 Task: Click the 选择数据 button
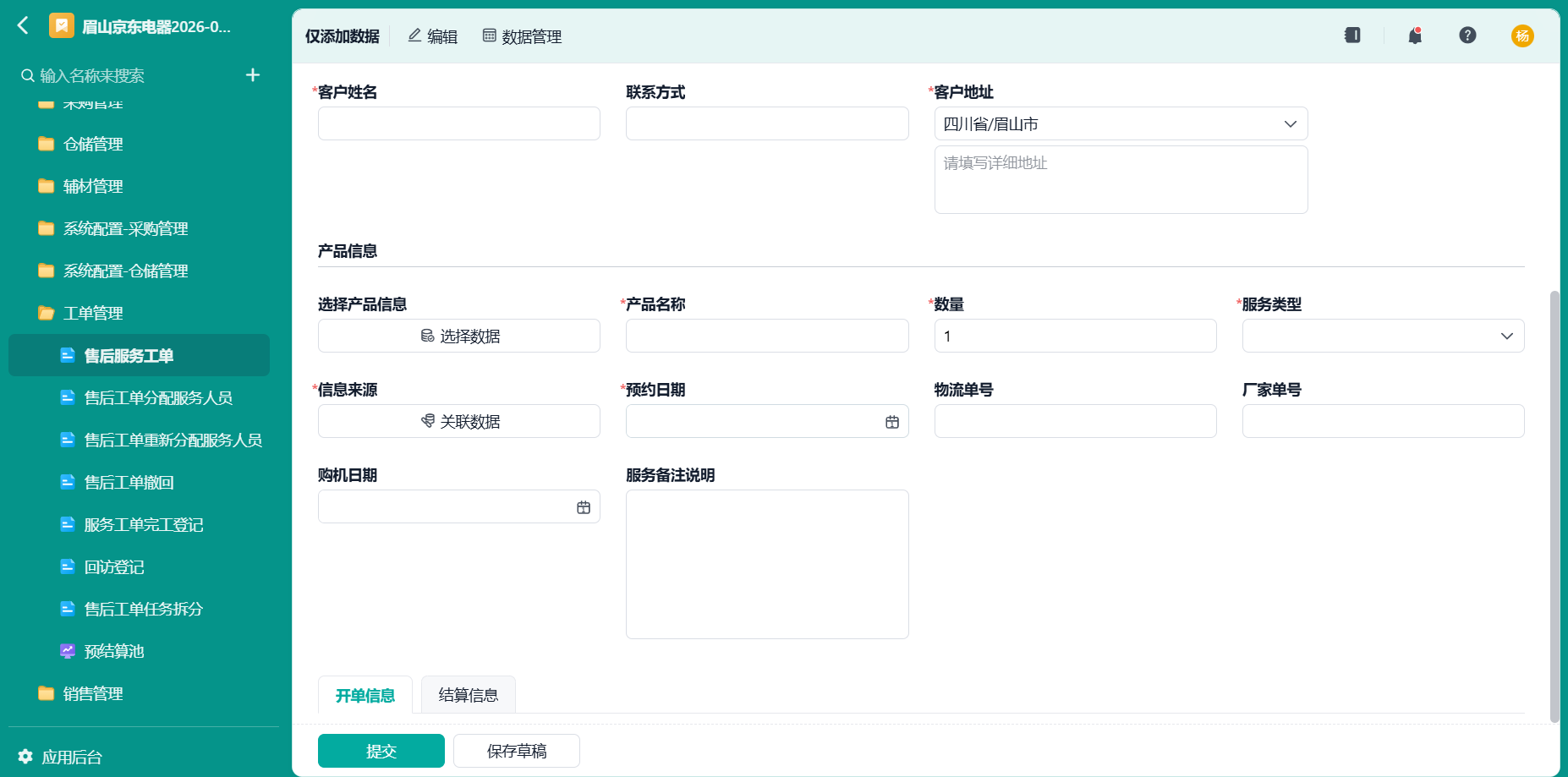click(x=459, y=336)
